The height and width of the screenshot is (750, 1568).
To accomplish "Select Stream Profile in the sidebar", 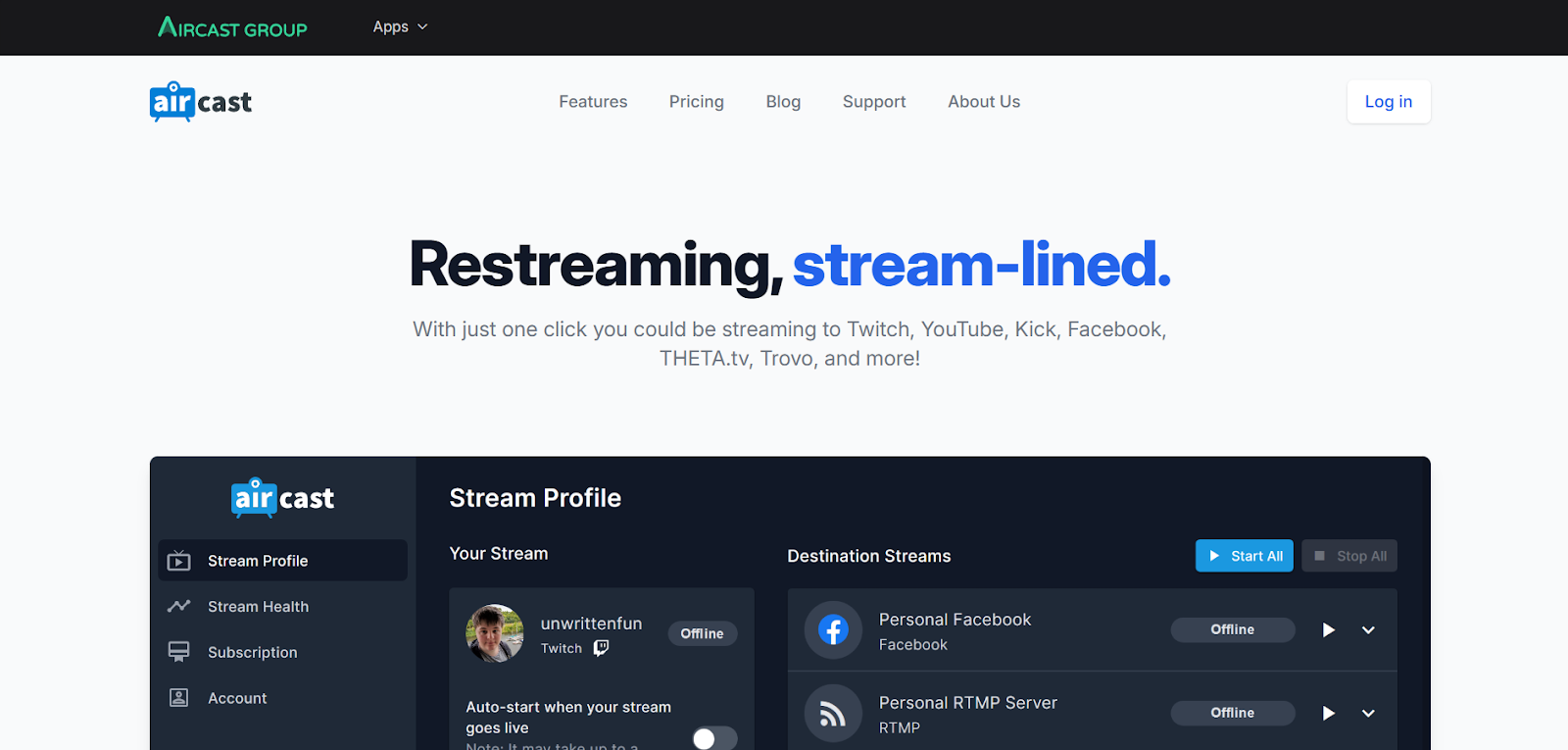I will pyautogui.click(x=282, y=561).
